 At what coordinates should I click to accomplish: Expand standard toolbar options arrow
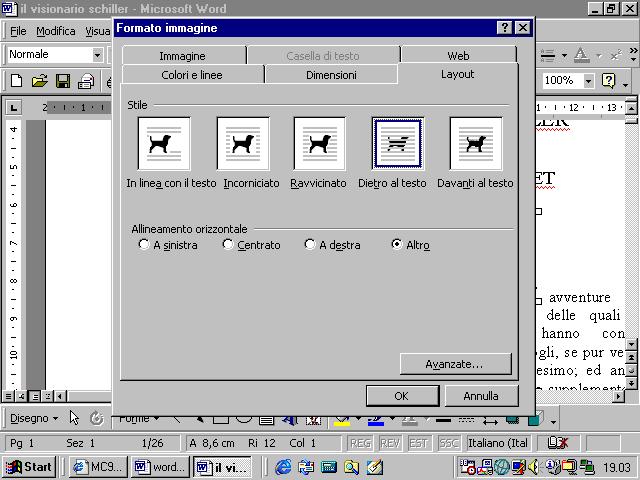626,84
